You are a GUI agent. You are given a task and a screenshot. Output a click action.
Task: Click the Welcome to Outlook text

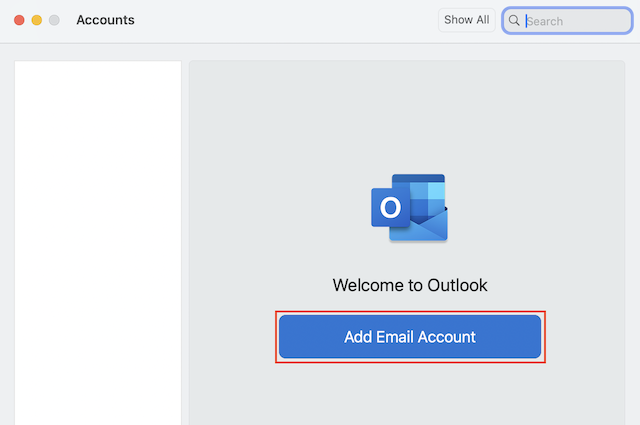tap(410, 285)
